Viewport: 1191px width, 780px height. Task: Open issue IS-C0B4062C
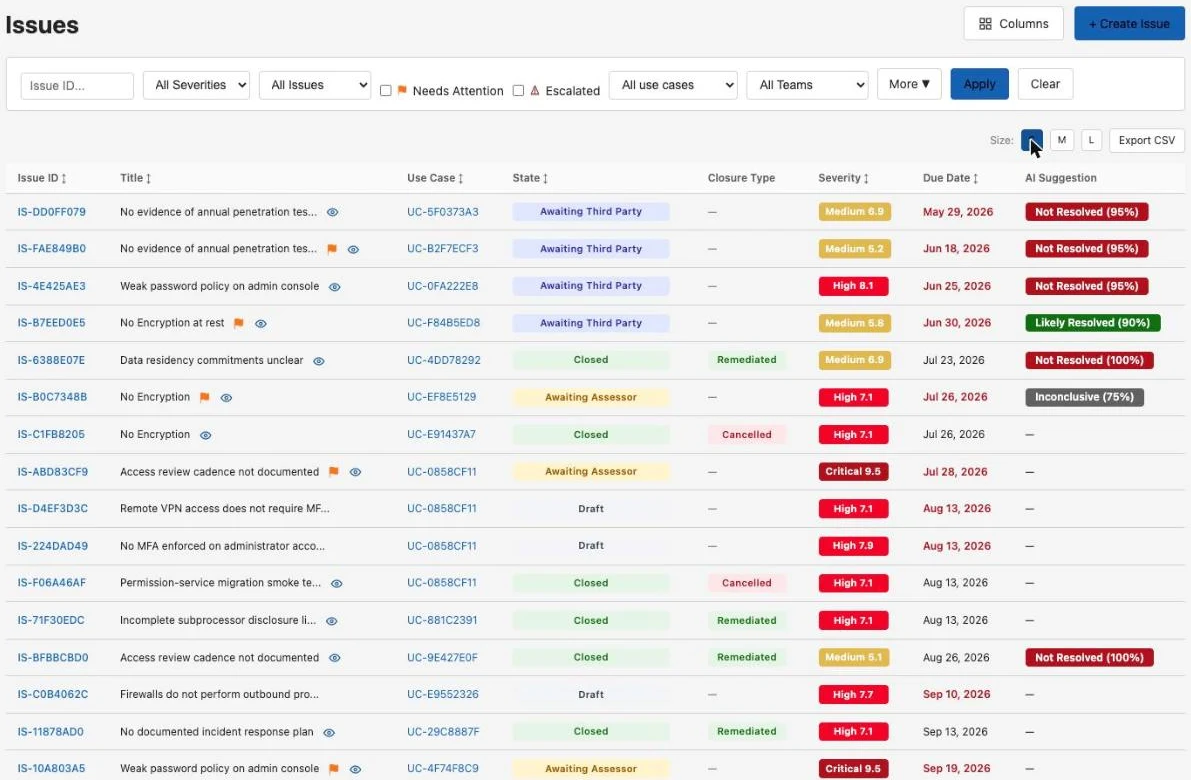(x=52, y=695)
